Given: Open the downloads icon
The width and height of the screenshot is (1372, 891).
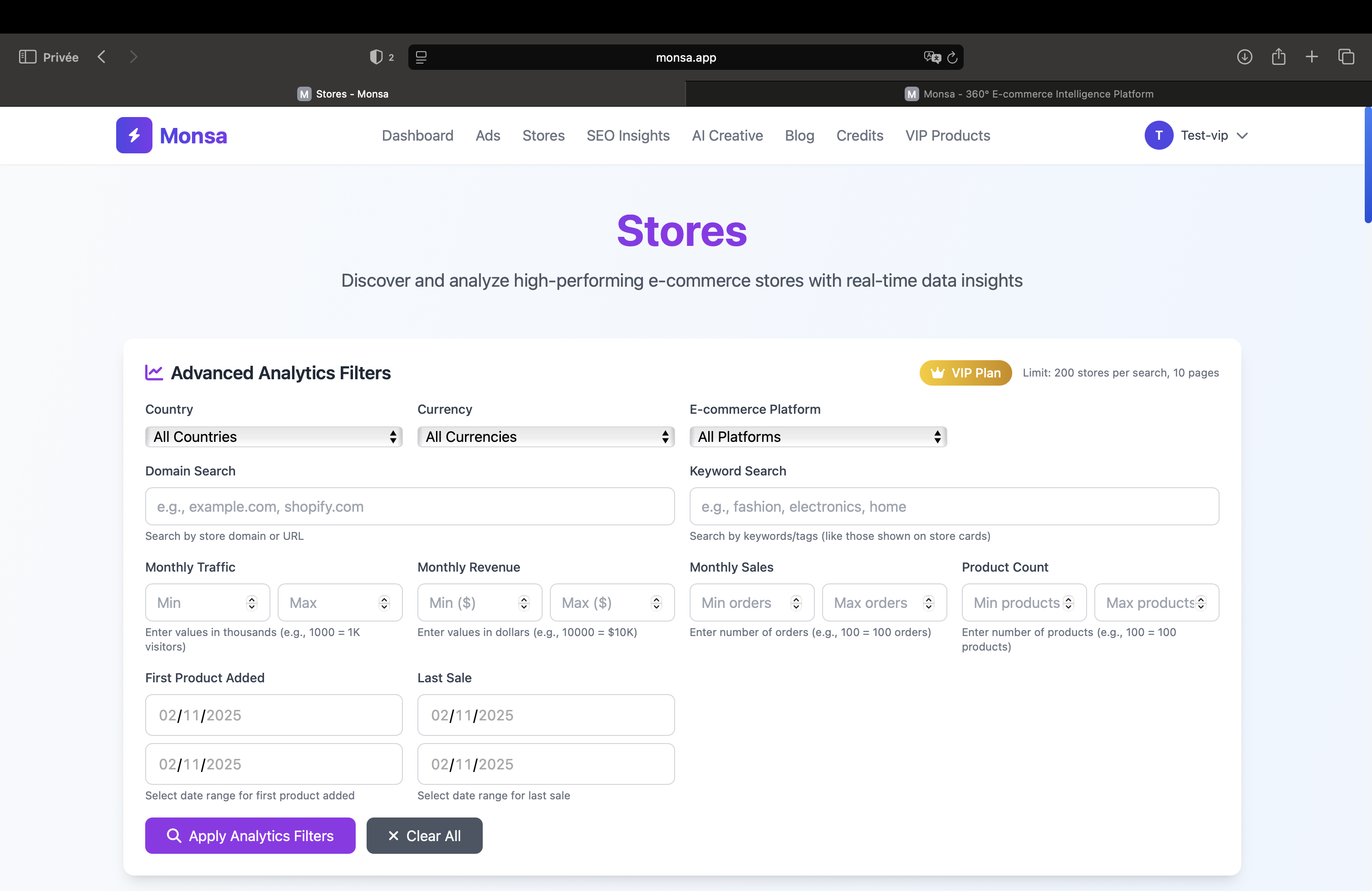Looking at the screenshot, I should [x=1245, y=56].
